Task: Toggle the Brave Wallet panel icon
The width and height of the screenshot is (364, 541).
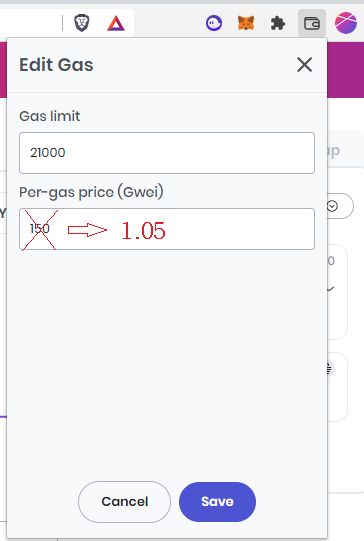Action: point(312,23)
